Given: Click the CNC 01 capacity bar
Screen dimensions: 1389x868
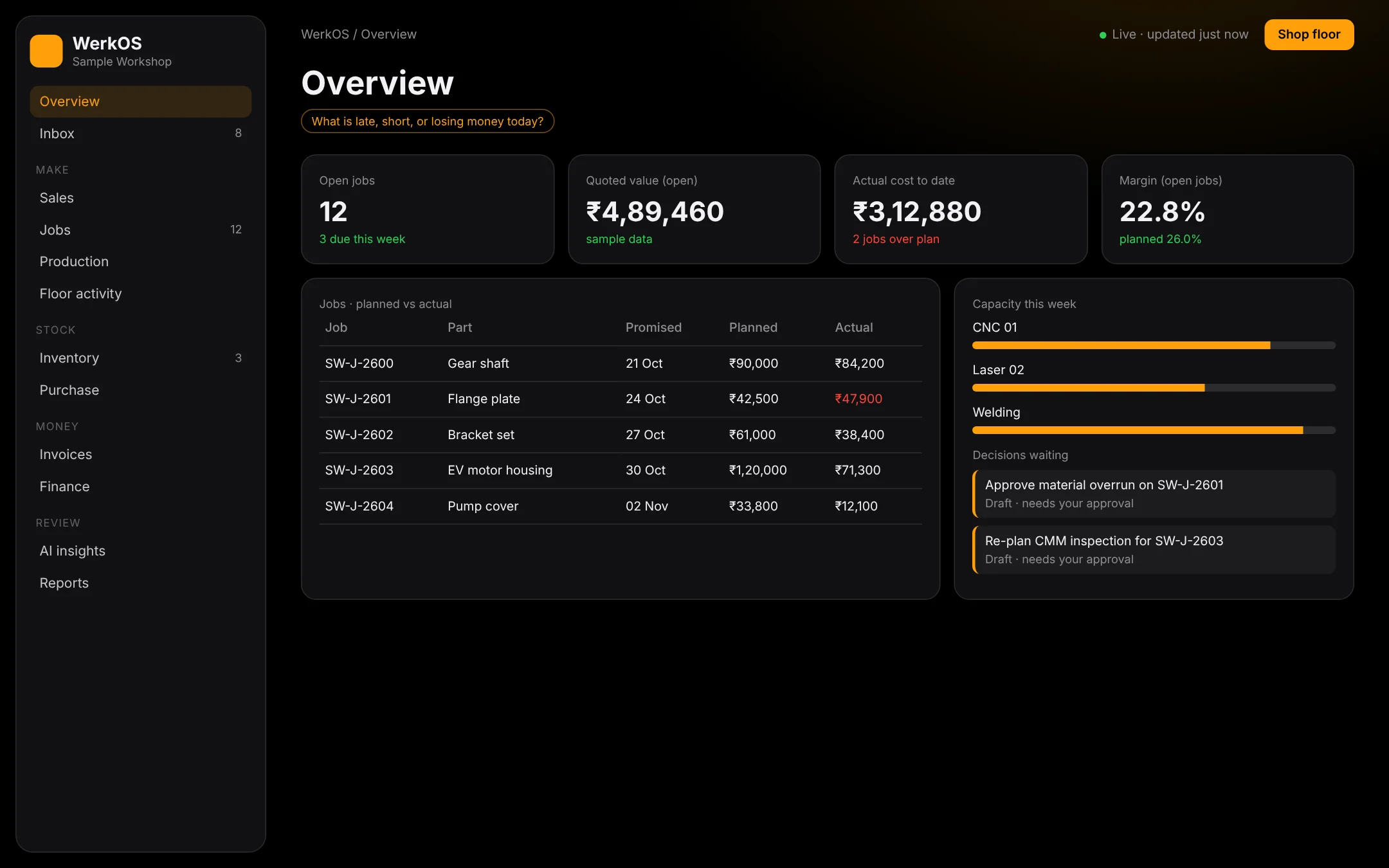Looking at the screenshot, I should [x=1154, y=346].
